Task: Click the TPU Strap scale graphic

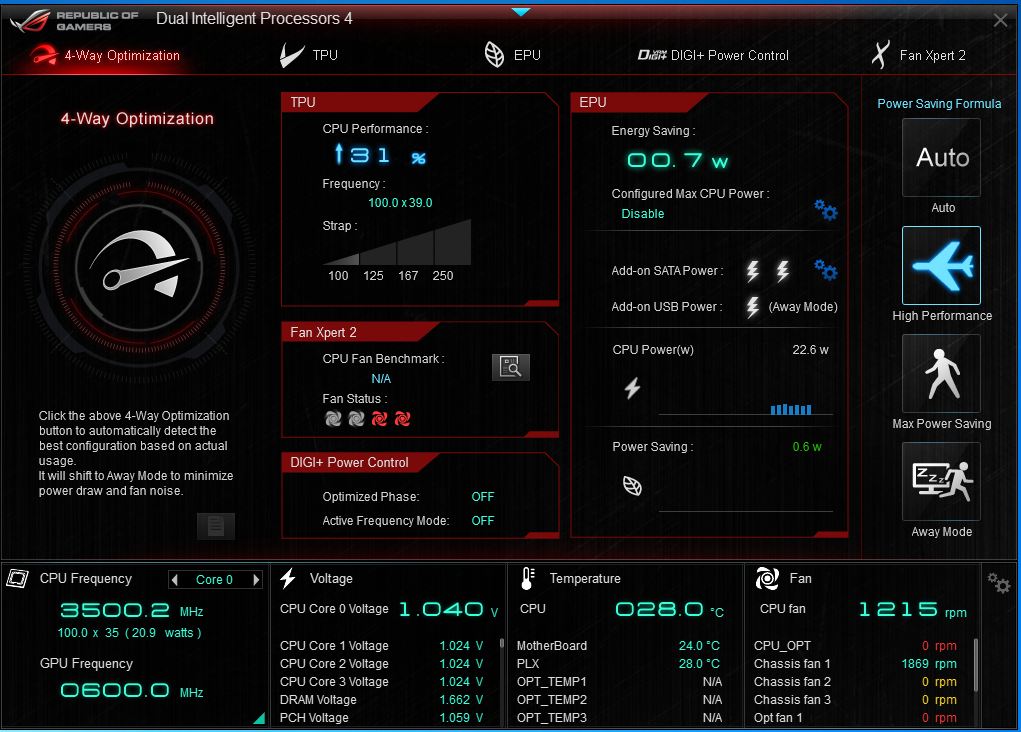Action: click(x=397, y=242)
